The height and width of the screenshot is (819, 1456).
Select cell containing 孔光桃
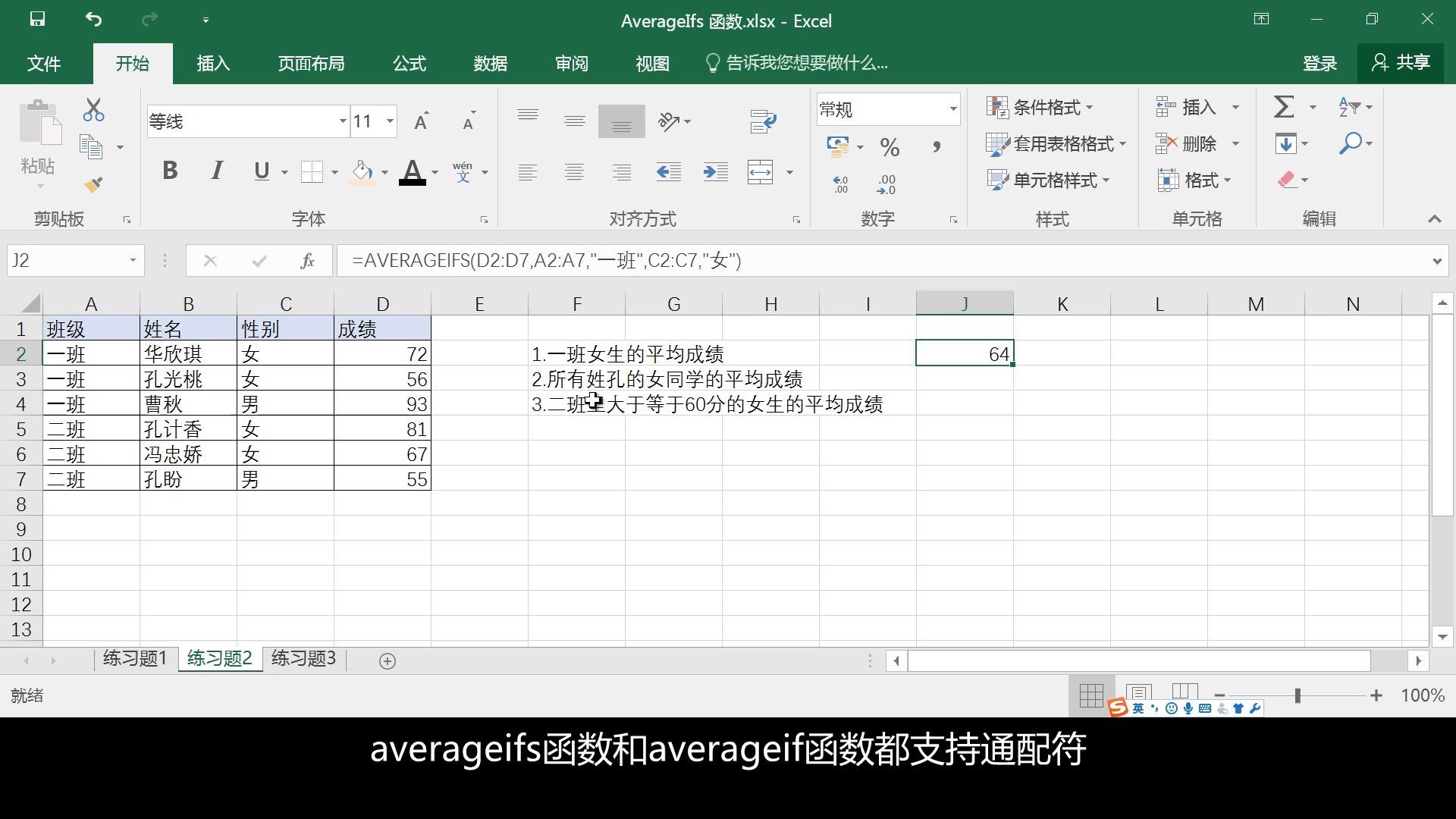pos(188,379)
